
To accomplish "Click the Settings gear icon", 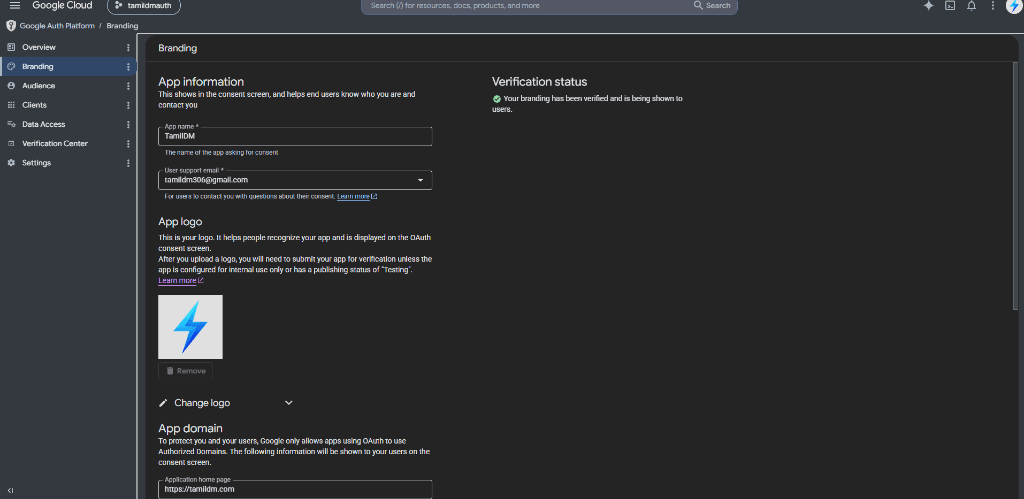I will pos(11,163).
